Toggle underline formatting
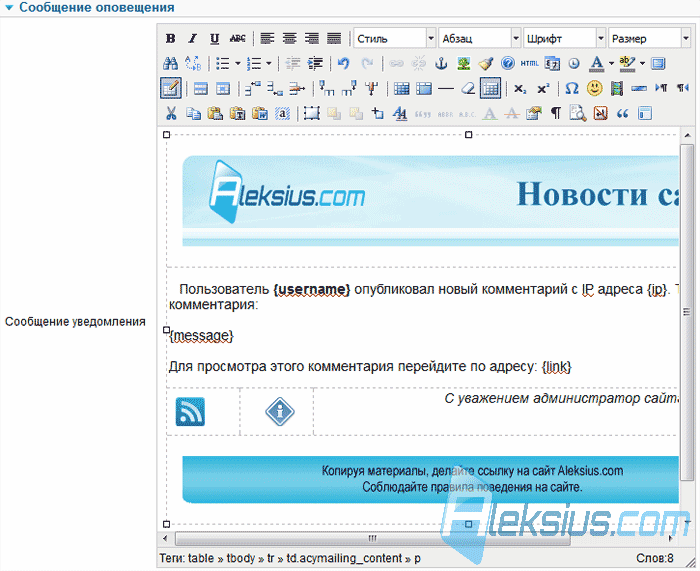This screenshot has height=571, width=700. [x=215, y=38]
